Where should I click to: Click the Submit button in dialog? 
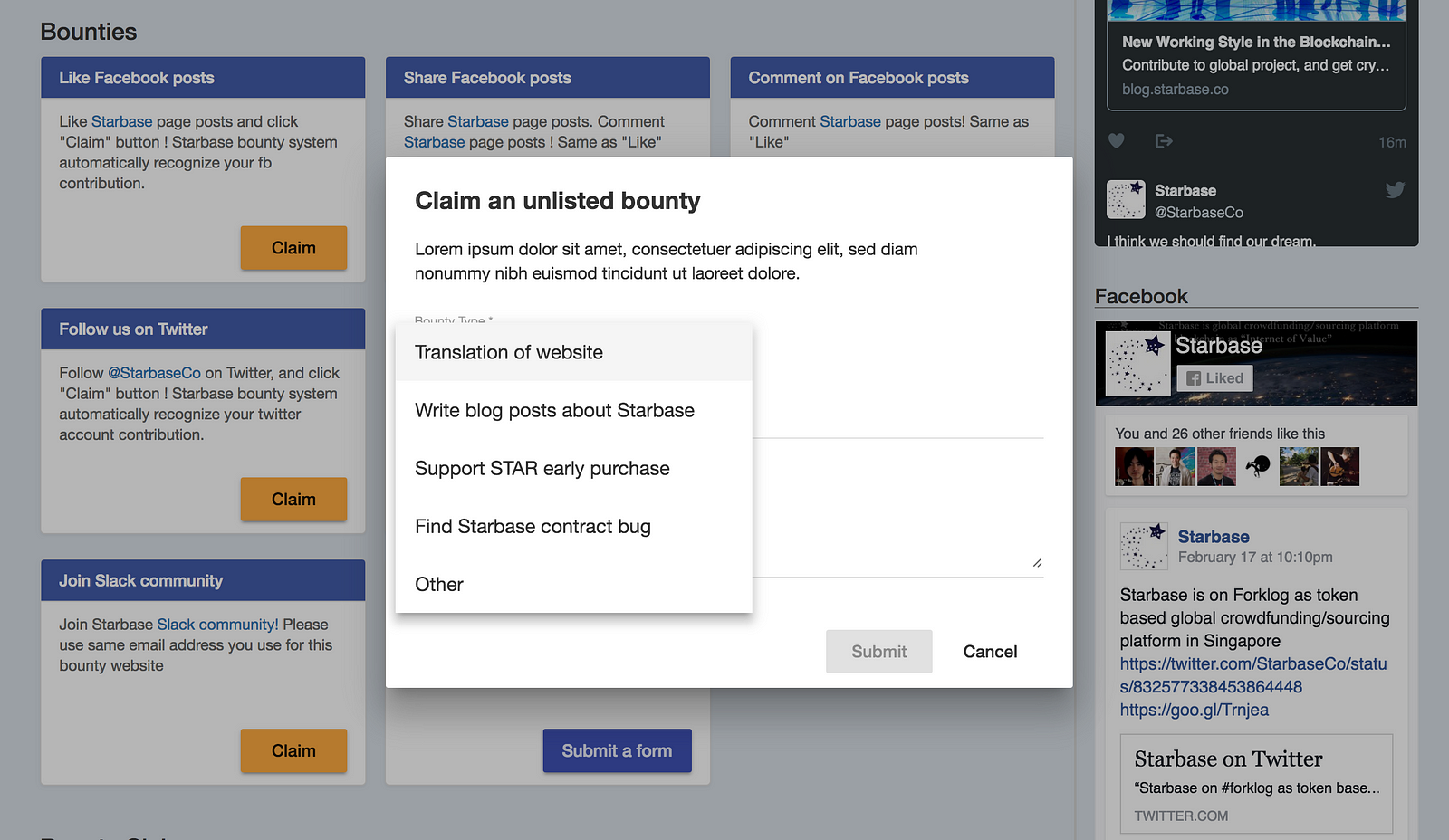click(878, 652)
